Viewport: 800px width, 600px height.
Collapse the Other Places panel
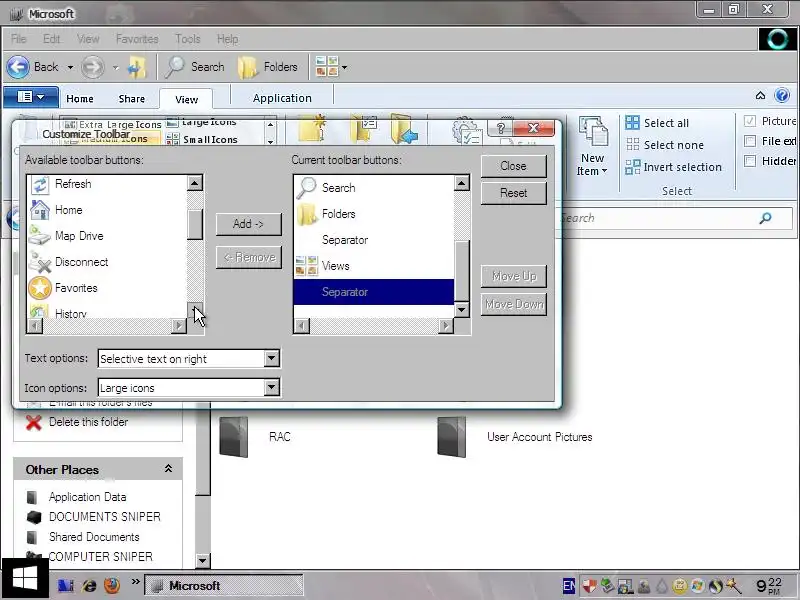click(168, 468)
